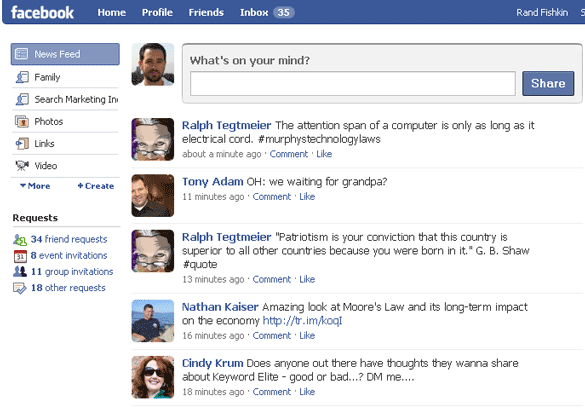
Task: Open the tr.im link in Nathan Kaiser's post
Action: (302, 320)
